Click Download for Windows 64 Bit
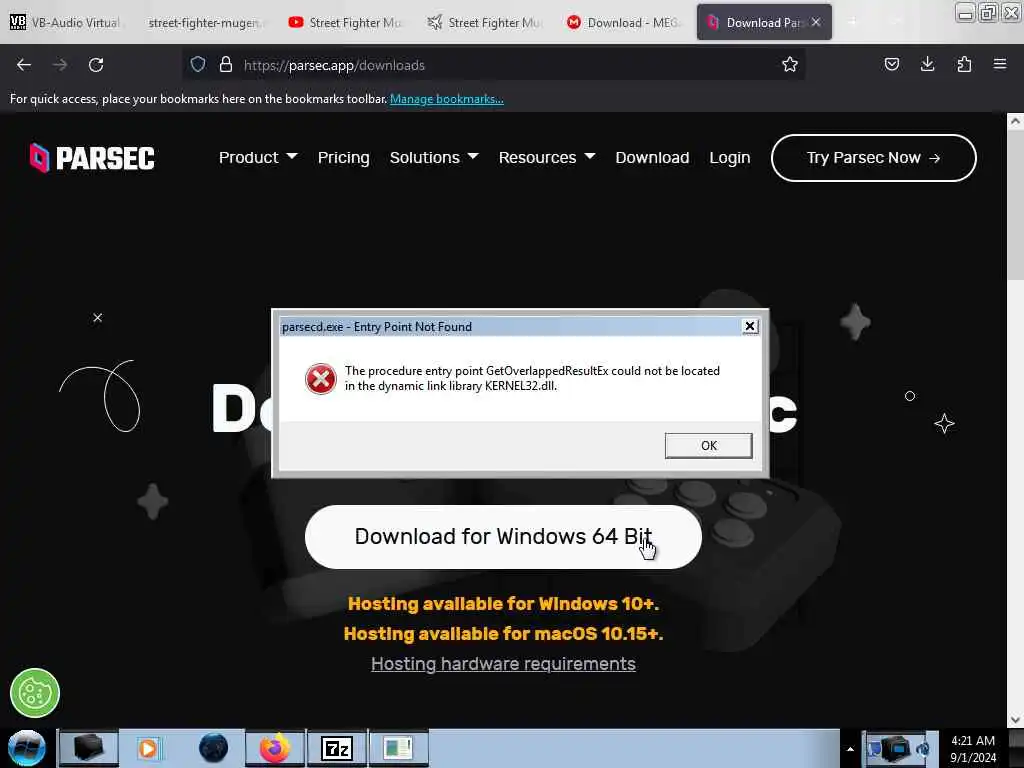 pos(503,537)
